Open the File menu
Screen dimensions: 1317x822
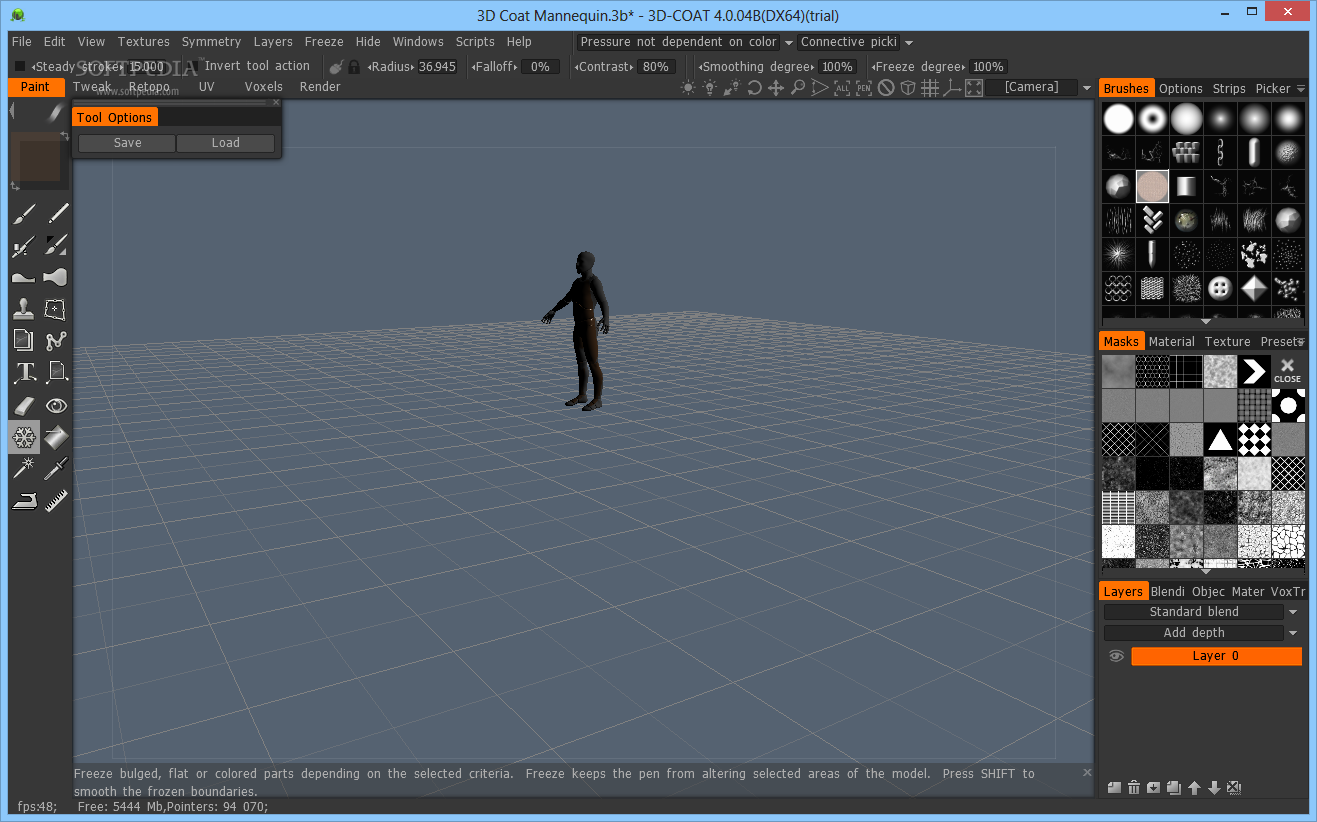pyautogui.click(x=22, y=42)
